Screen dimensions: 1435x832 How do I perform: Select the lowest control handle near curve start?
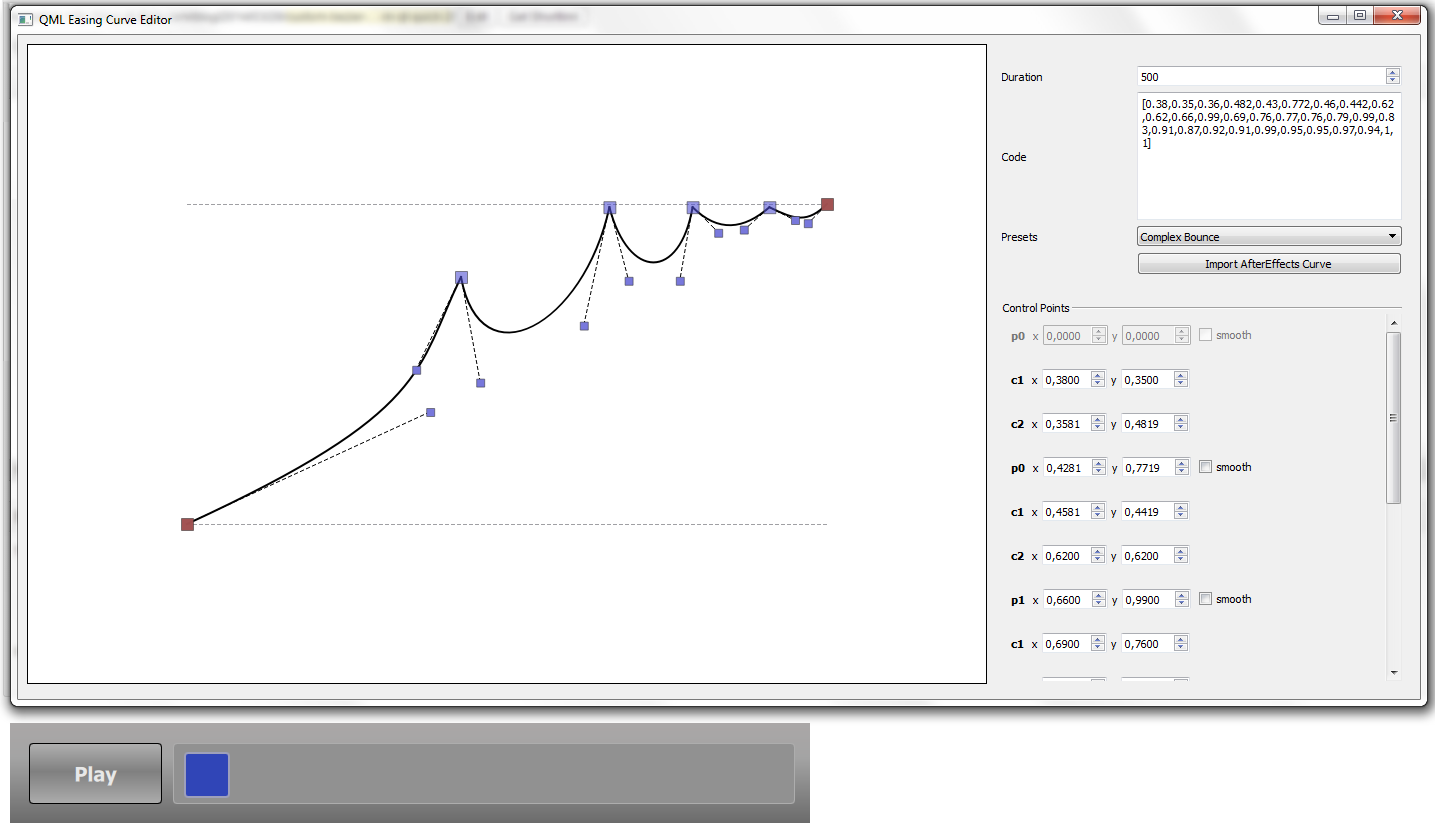[x=431, y=412]
